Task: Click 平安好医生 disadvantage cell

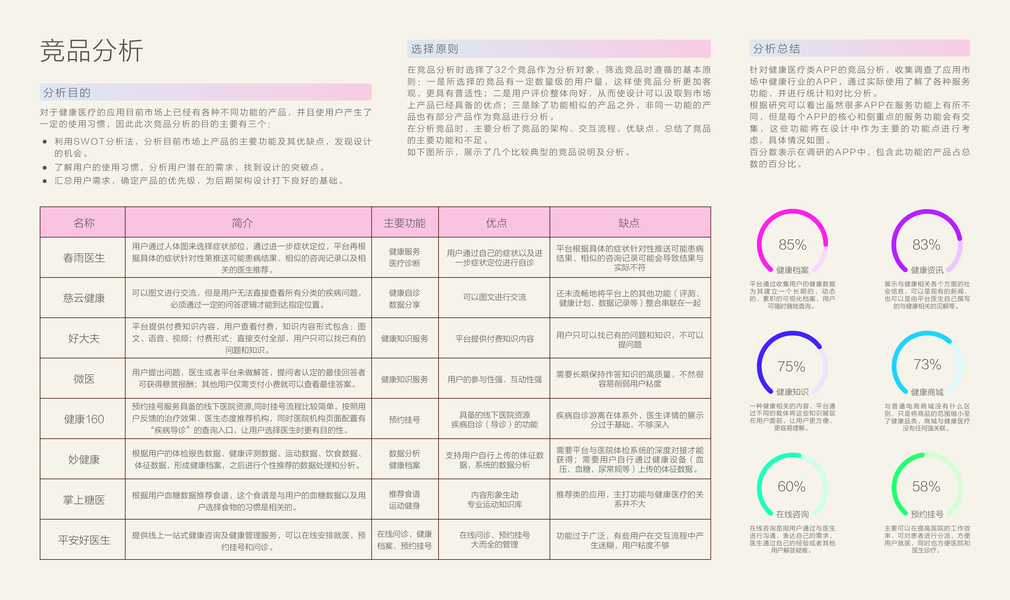Action: tap(630, 540)
